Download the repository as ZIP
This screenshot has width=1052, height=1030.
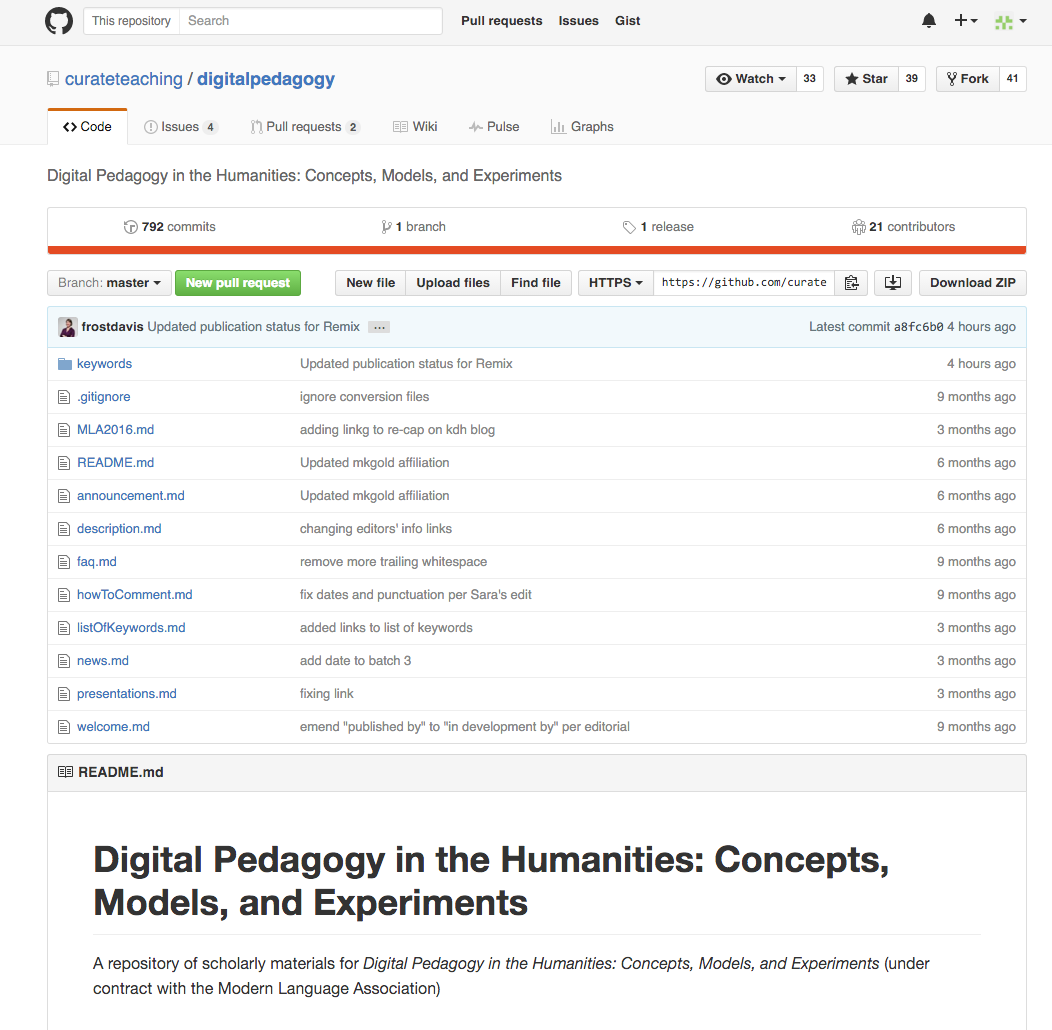(973, 283)
